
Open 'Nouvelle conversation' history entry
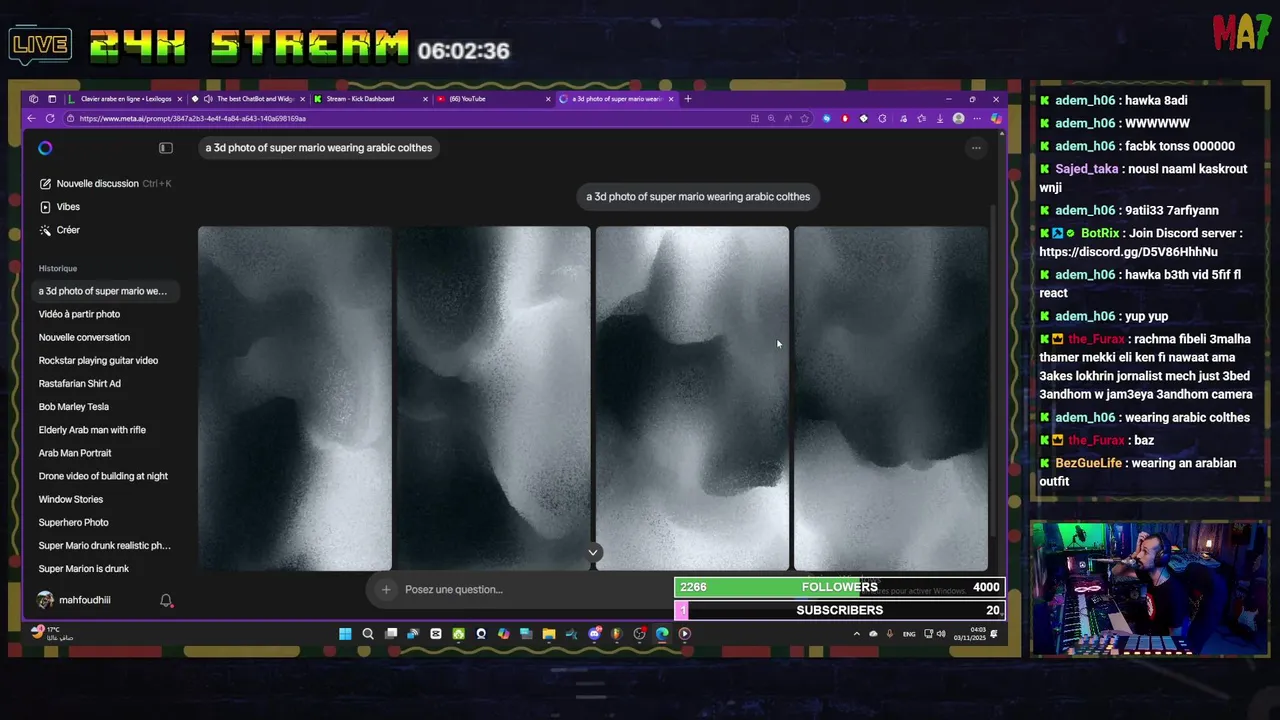84,337
